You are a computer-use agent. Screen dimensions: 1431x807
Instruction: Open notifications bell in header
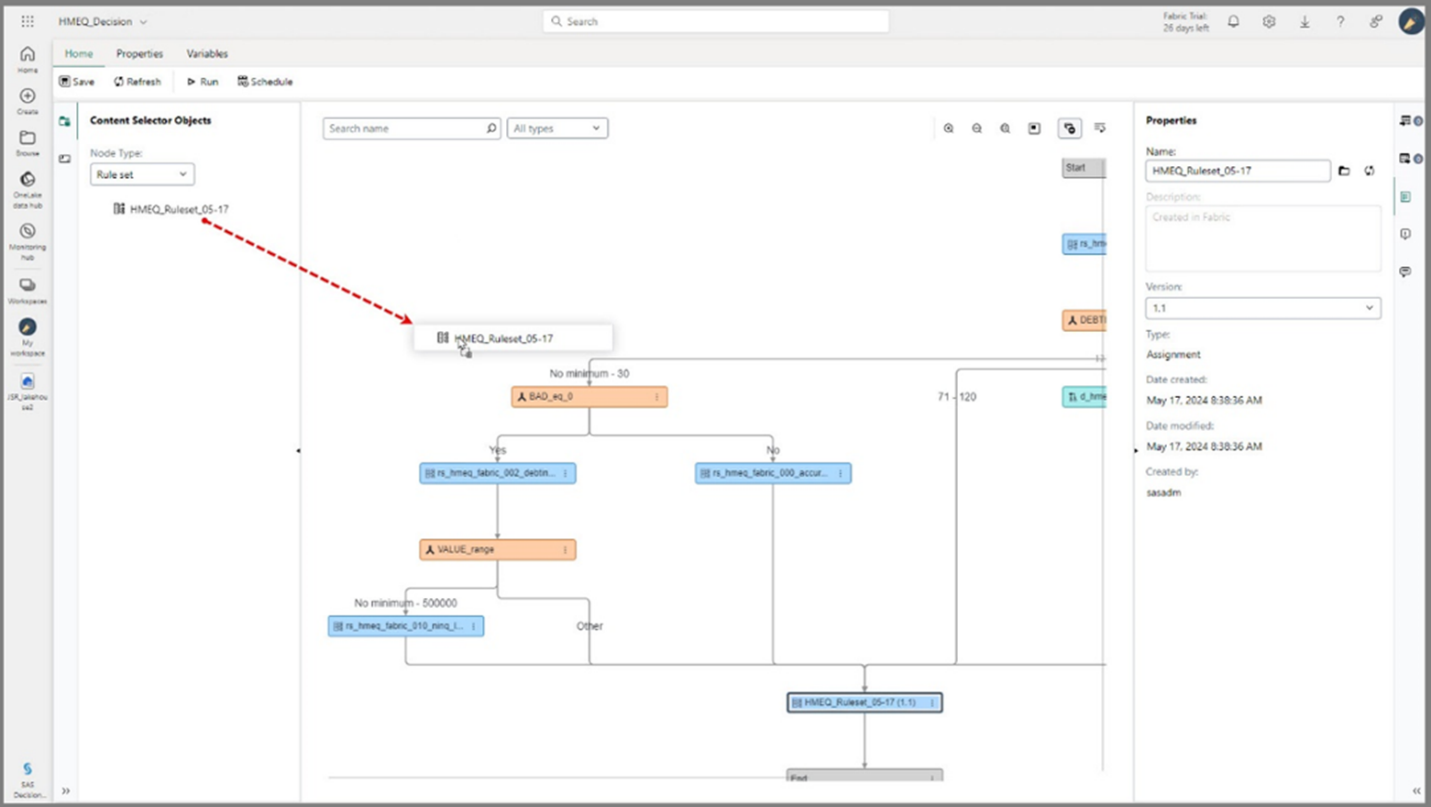1233,21
